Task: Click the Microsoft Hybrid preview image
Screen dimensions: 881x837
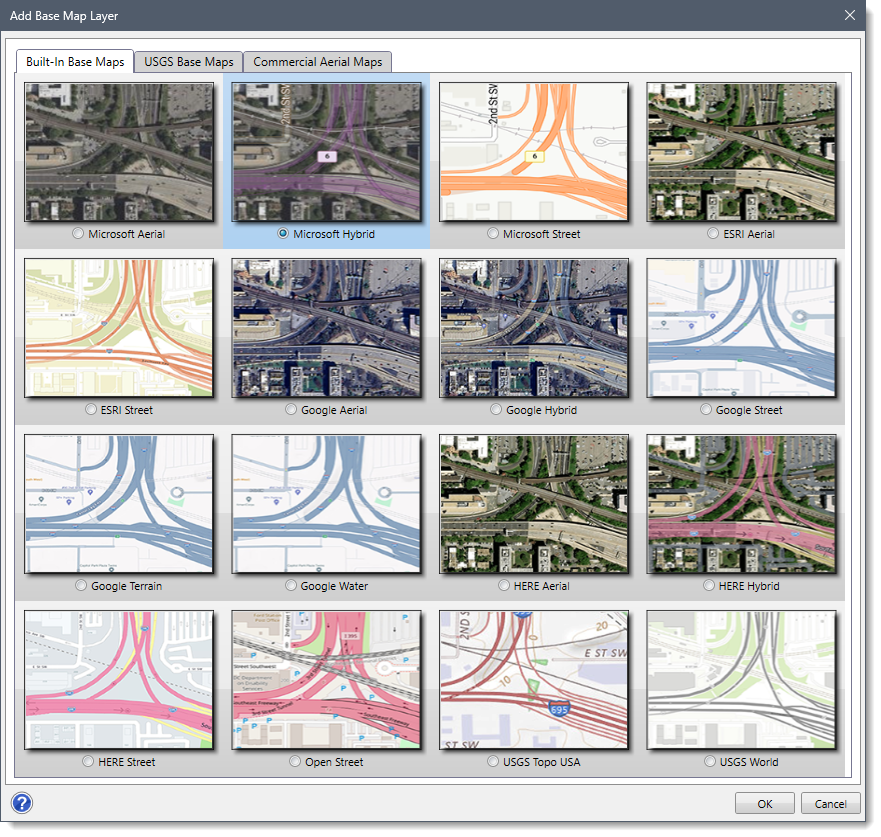Action: [x=327, y=151]
